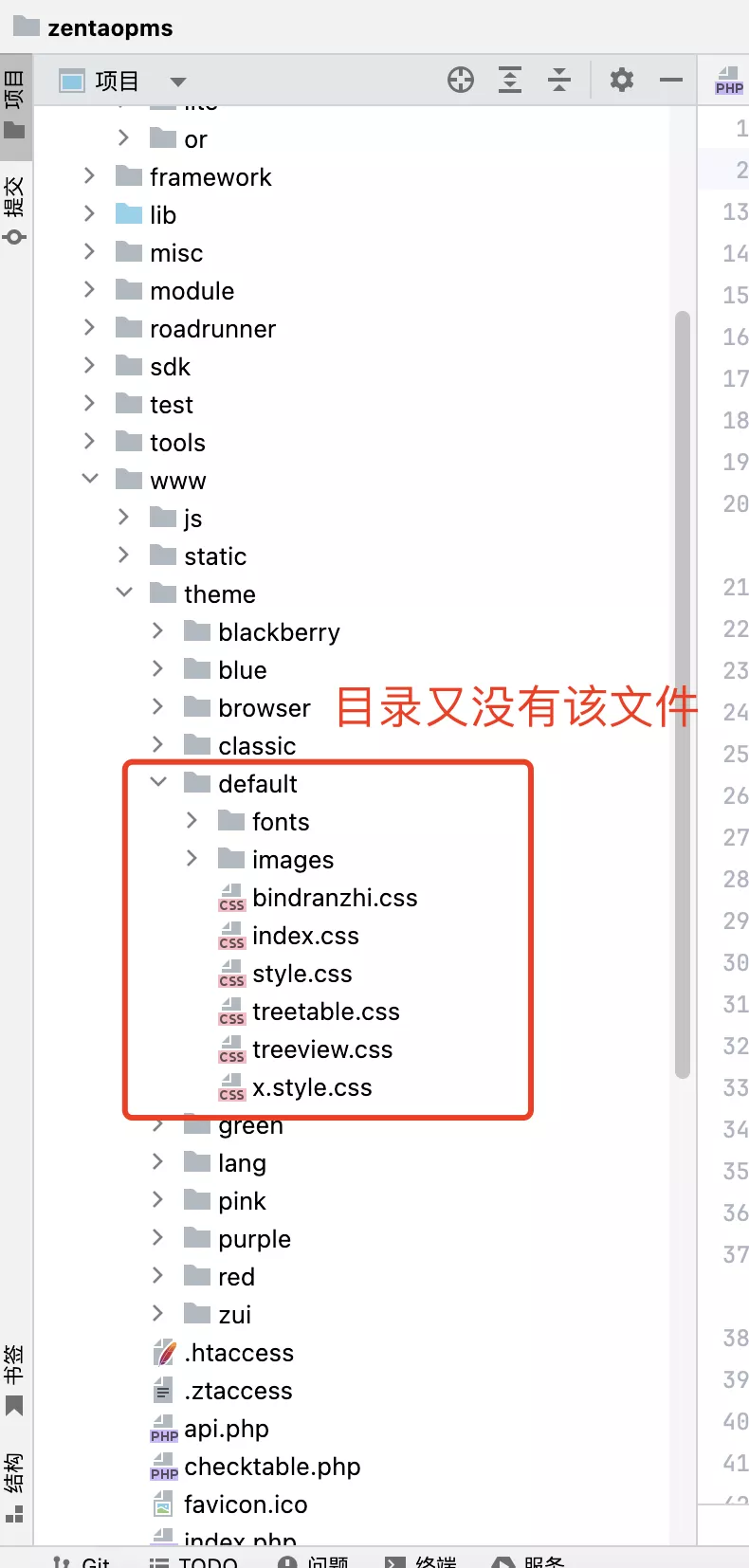Open the 书签 bookmarks side panel
The height and width of the screenshot is (1568, 749).
[x=14, y=1379]
